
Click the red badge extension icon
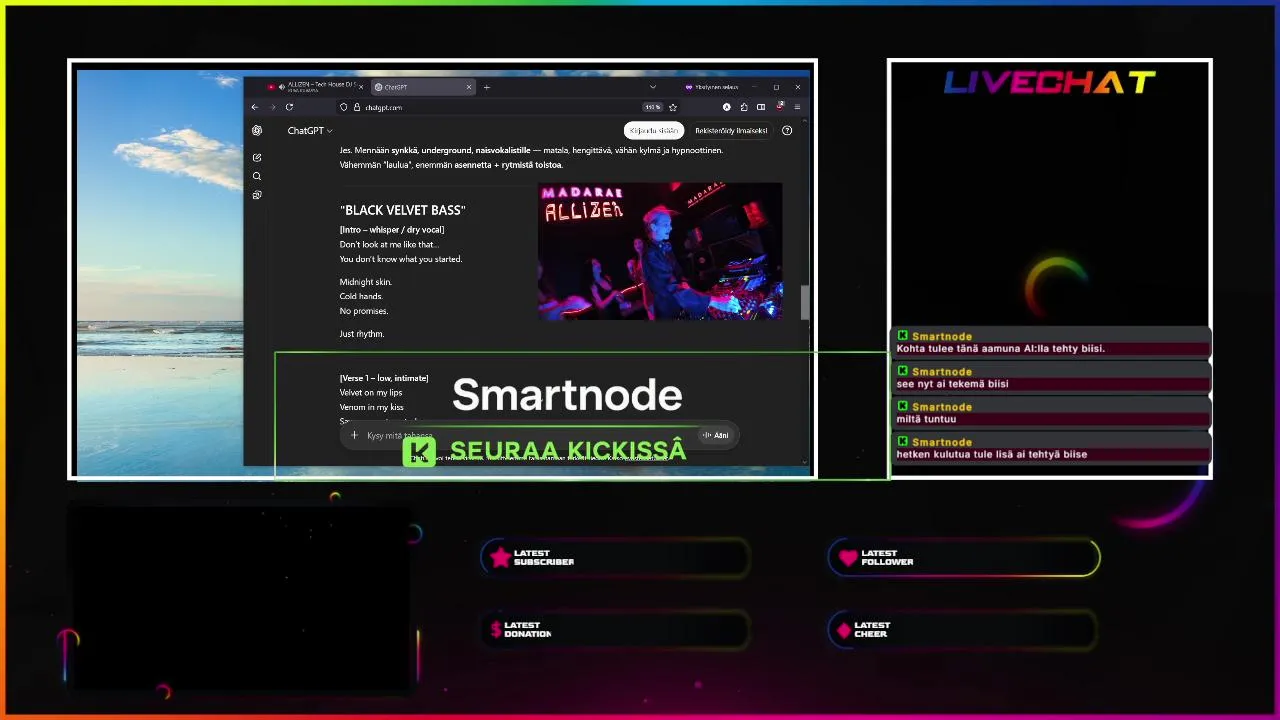780,106
